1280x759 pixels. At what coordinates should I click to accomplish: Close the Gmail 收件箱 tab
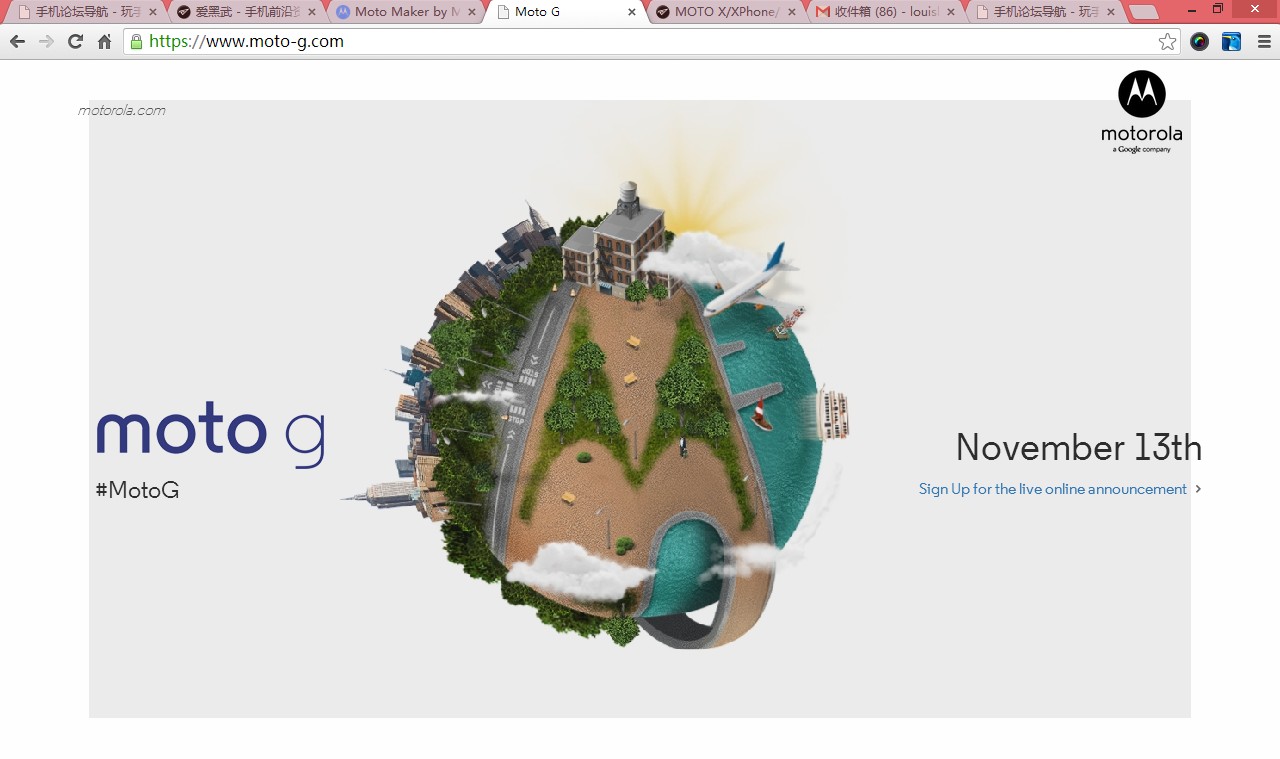tap(951, 12)
